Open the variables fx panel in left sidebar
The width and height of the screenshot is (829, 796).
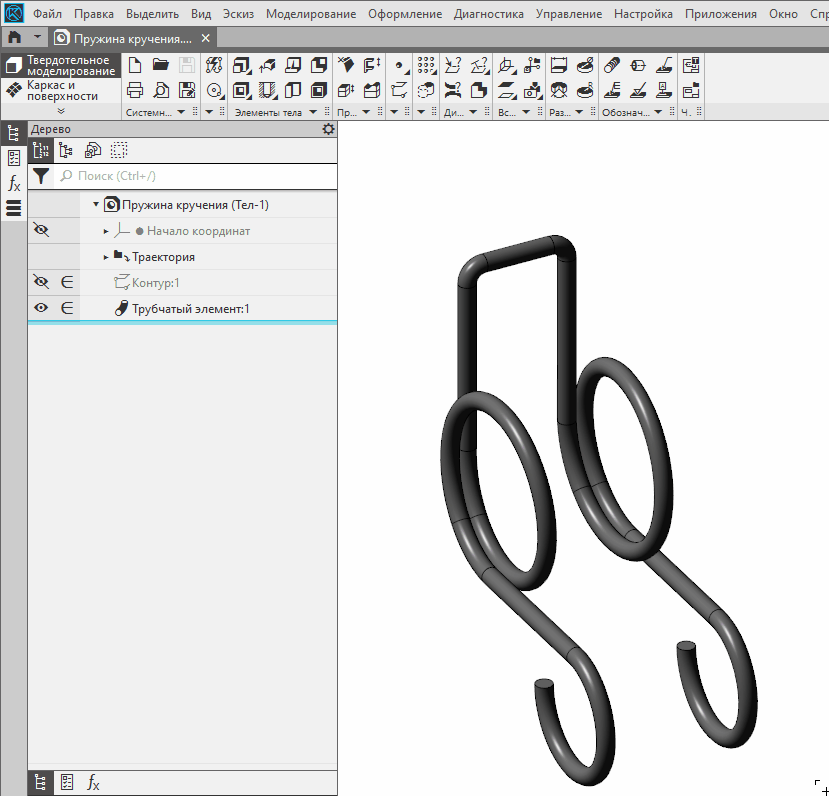pyautogui.click(x=14, y=183)
